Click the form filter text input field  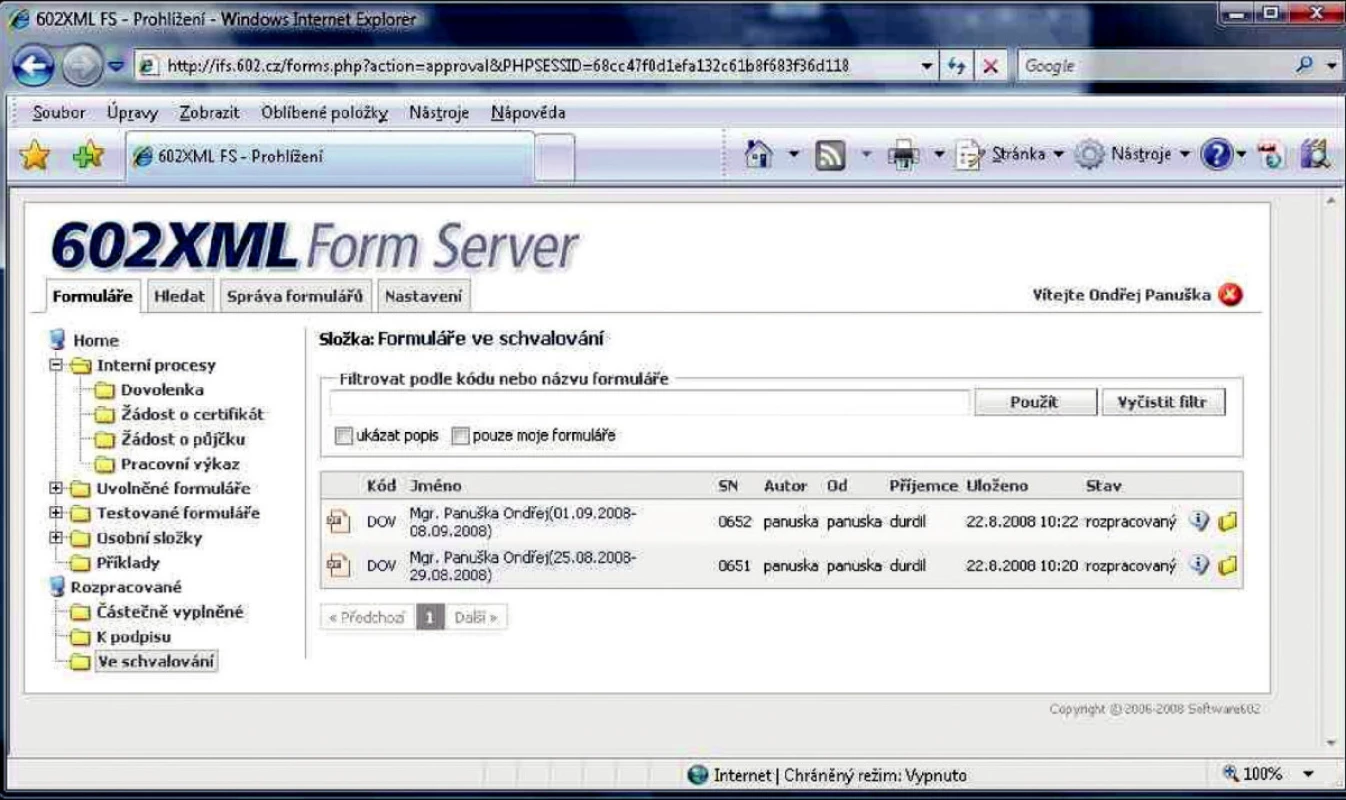coord(650,402)
